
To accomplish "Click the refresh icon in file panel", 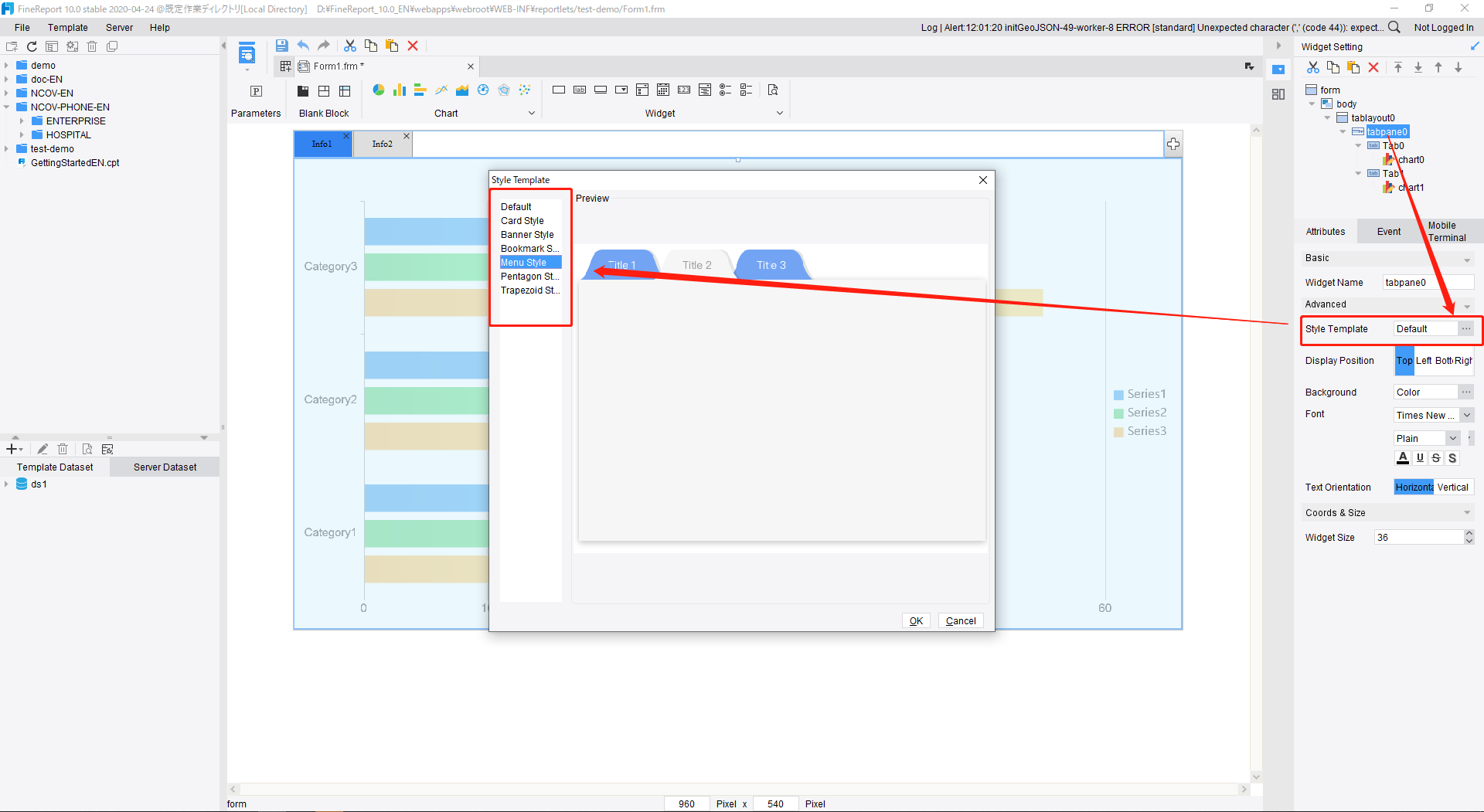I will tap(32, 46).
